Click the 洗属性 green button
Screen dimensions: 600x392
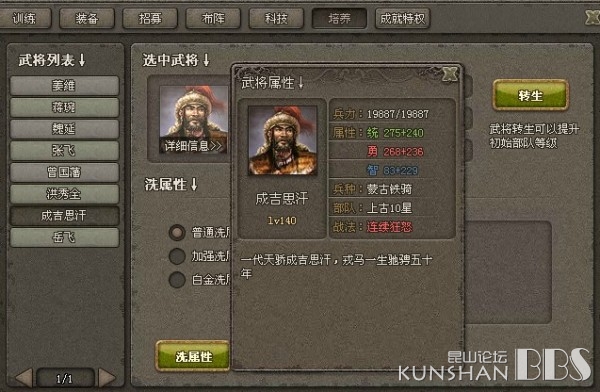coord(193,356)
